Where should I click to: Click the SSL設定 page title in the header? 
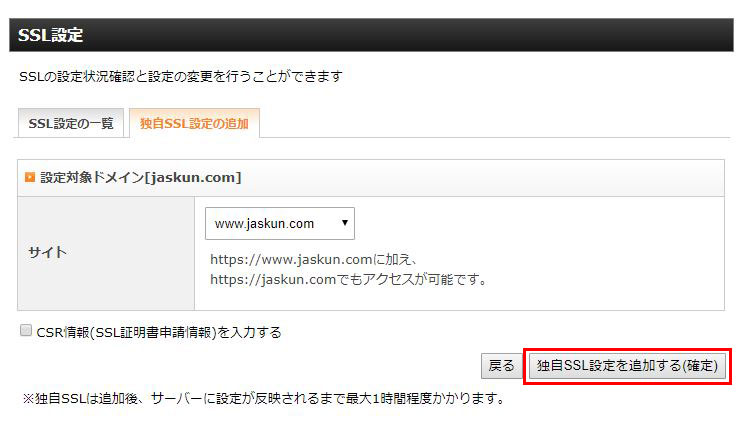(x=51, y=35)
